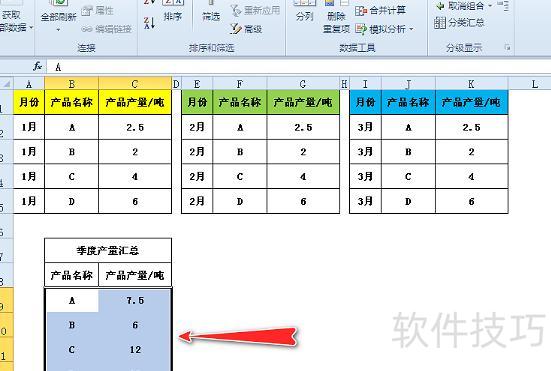Select product C cell in 3月 table
The image size is (551, 371).
coord(408,176)
